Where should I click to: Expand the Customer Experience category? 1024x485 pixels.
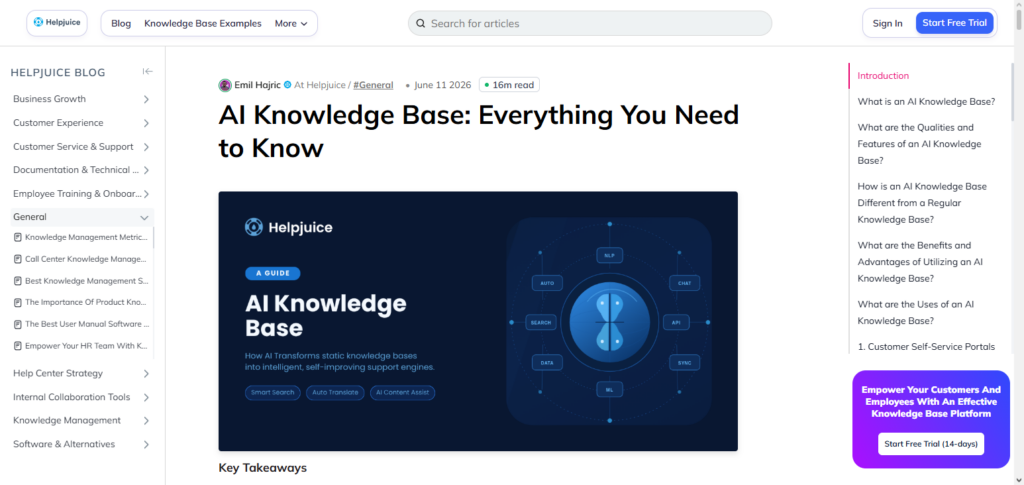tap(146, 123)
